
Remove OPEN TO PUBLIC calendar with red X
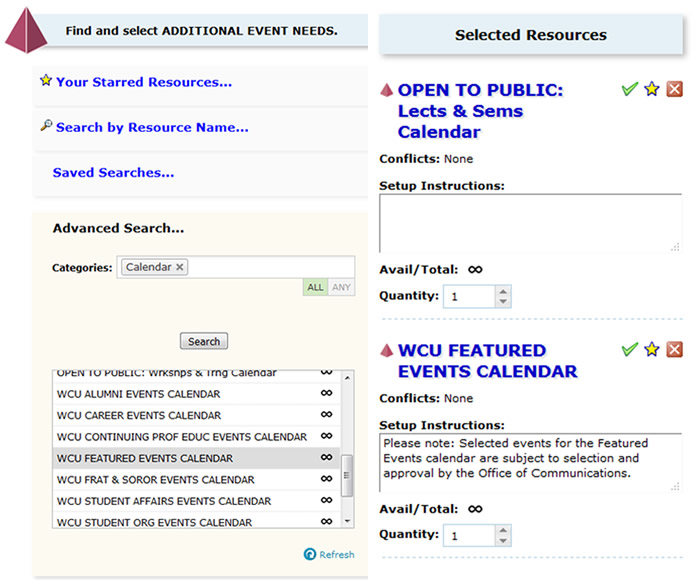[675, 90]
